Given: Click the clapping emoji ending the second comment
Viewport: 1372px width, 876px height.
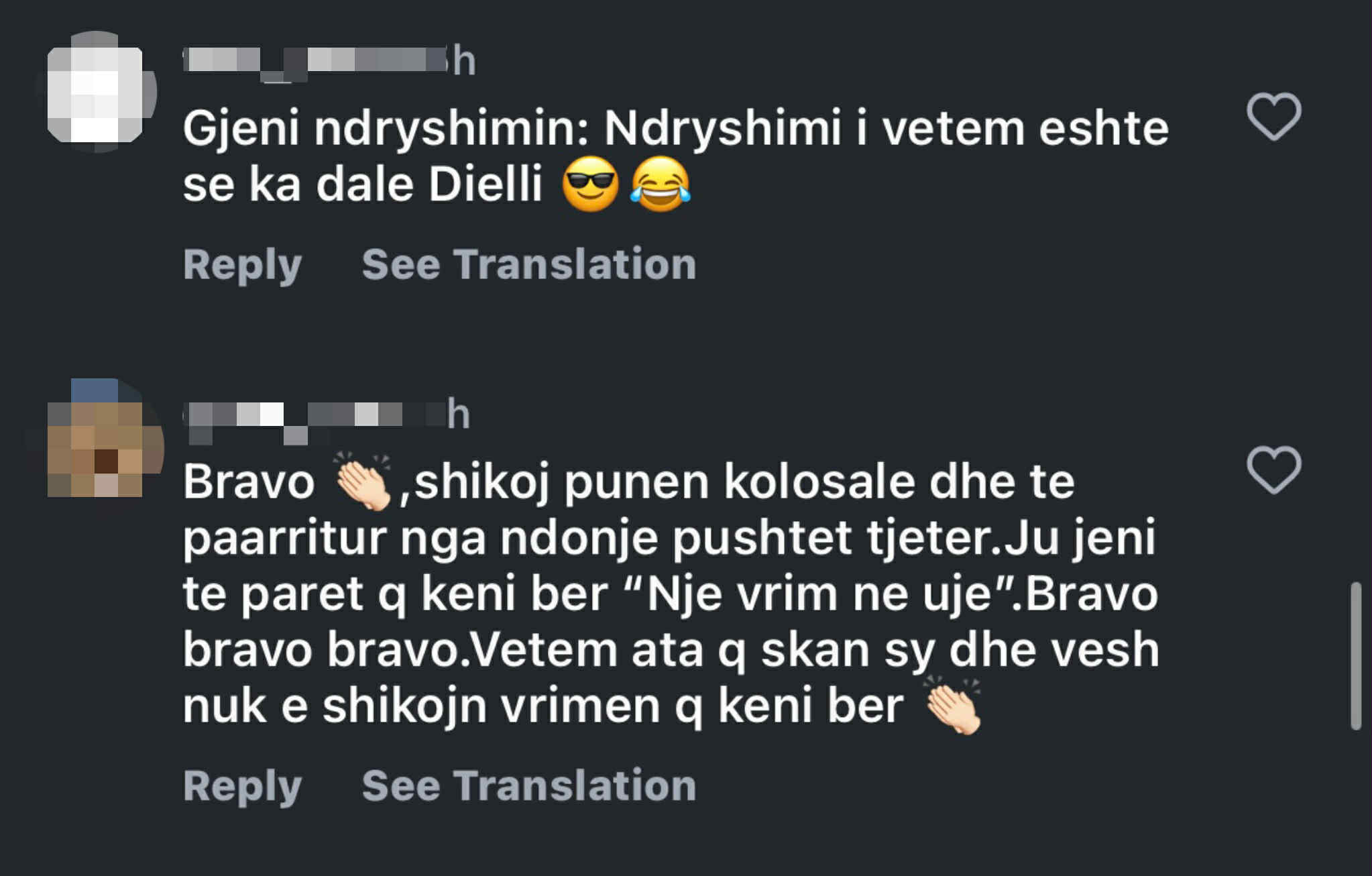Looking at the screenshot, I should pos(953,705).
